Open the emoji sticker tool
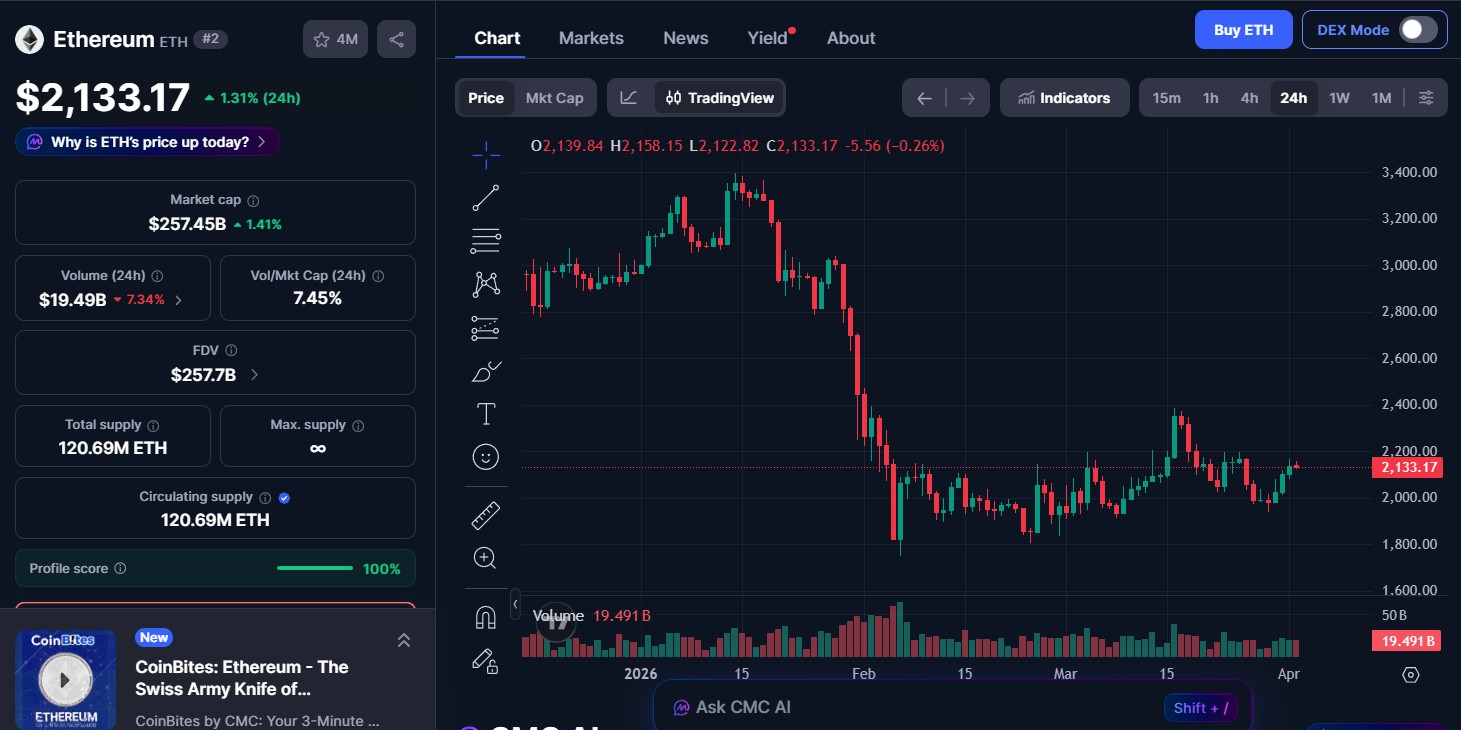This screenshot has width=1461, height=730. pos(485,457)
